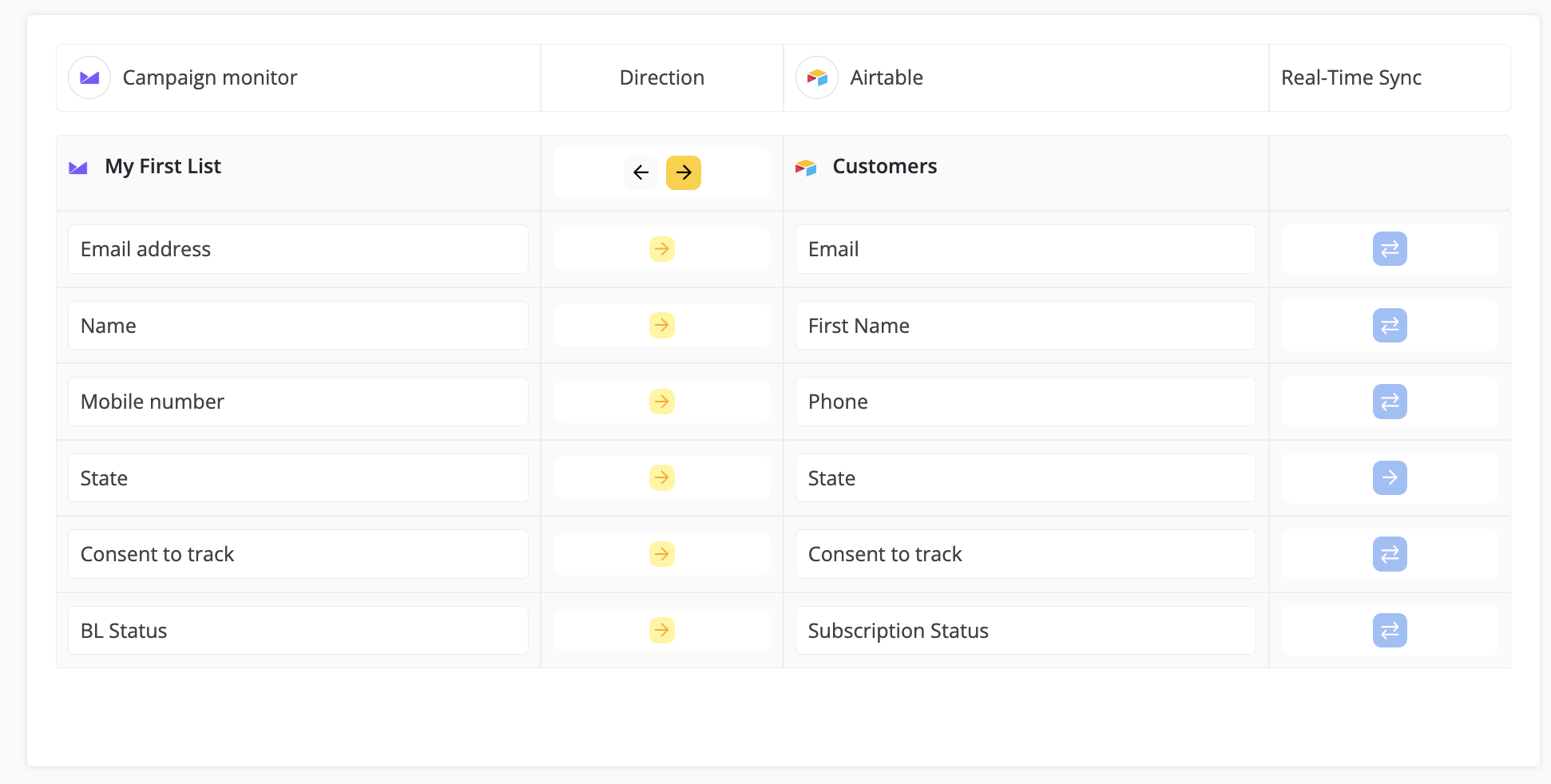
Task: Open the Mobile number field selector
Action: click(298, 402)
